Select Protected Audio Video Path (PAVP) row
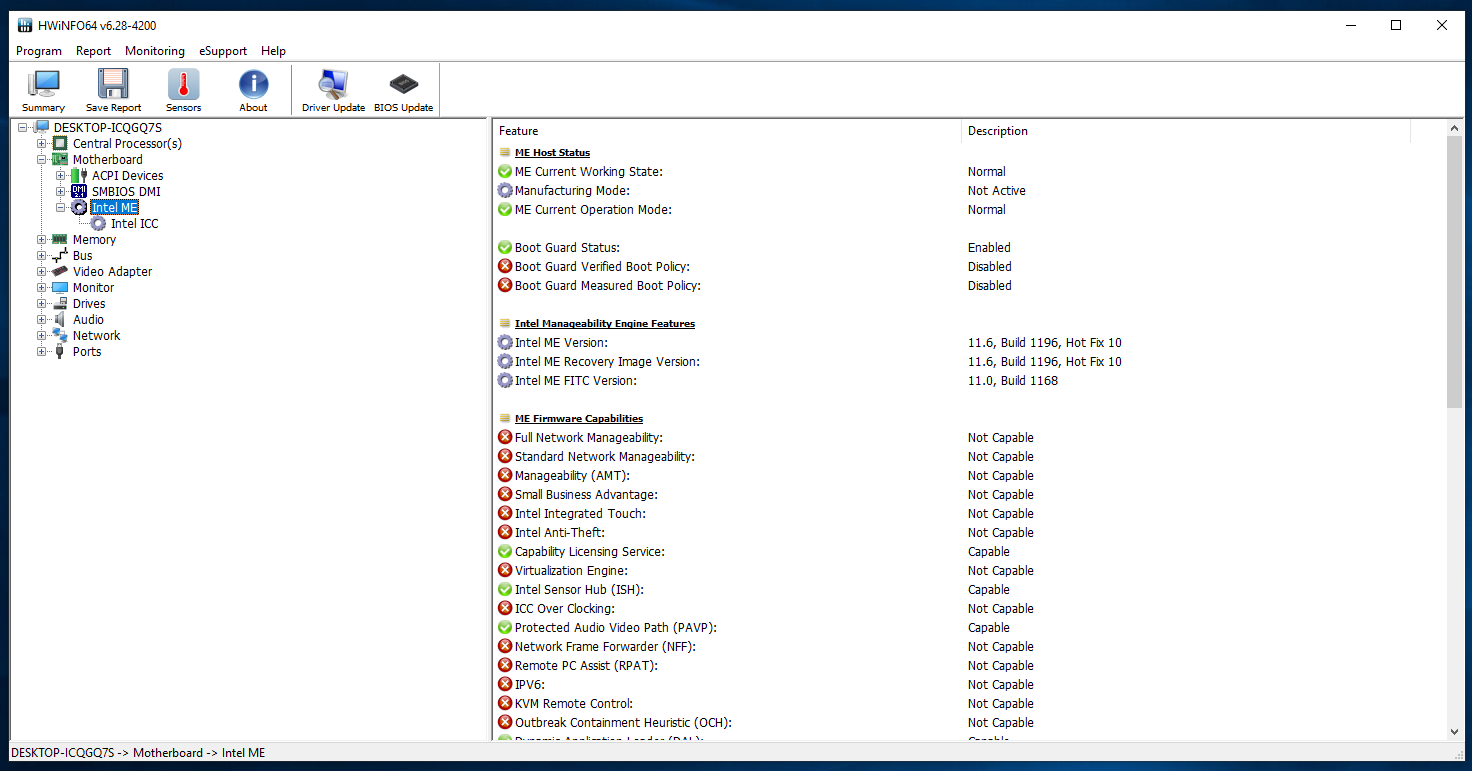Screen dimensions: 1472x771 click(970, 628)
